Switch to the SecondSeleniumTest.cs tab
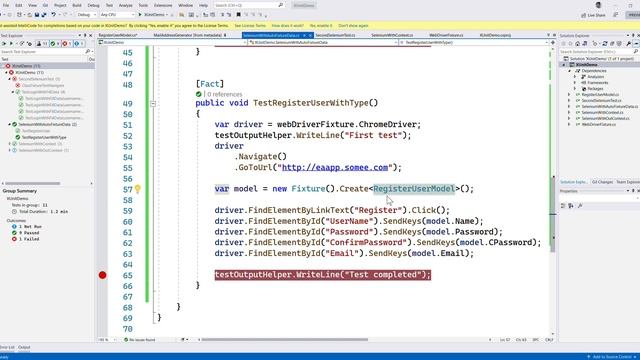This screenshot has height=360, width=640. coord(335,36)
